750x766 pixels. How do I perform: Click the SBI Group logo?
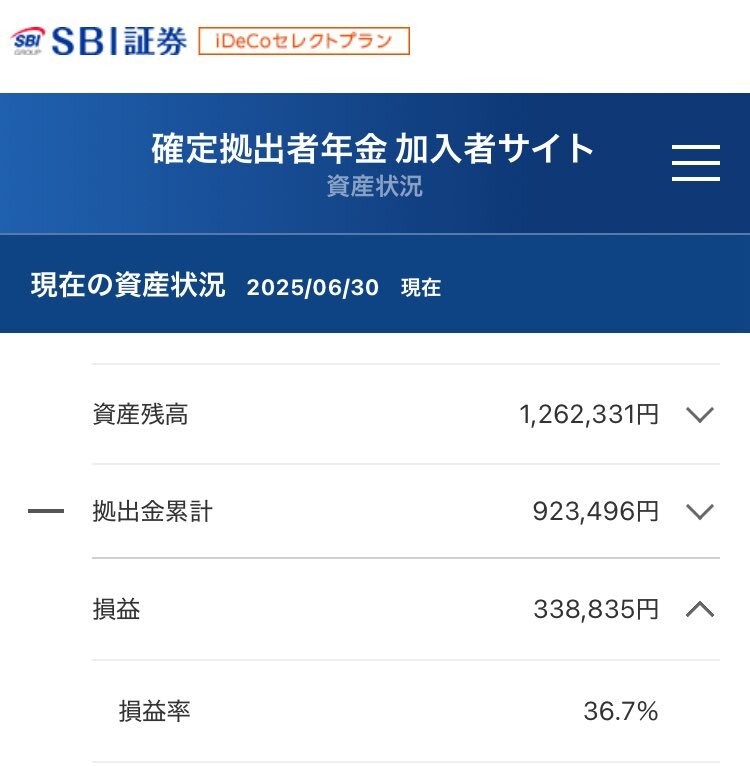[28, 41]
